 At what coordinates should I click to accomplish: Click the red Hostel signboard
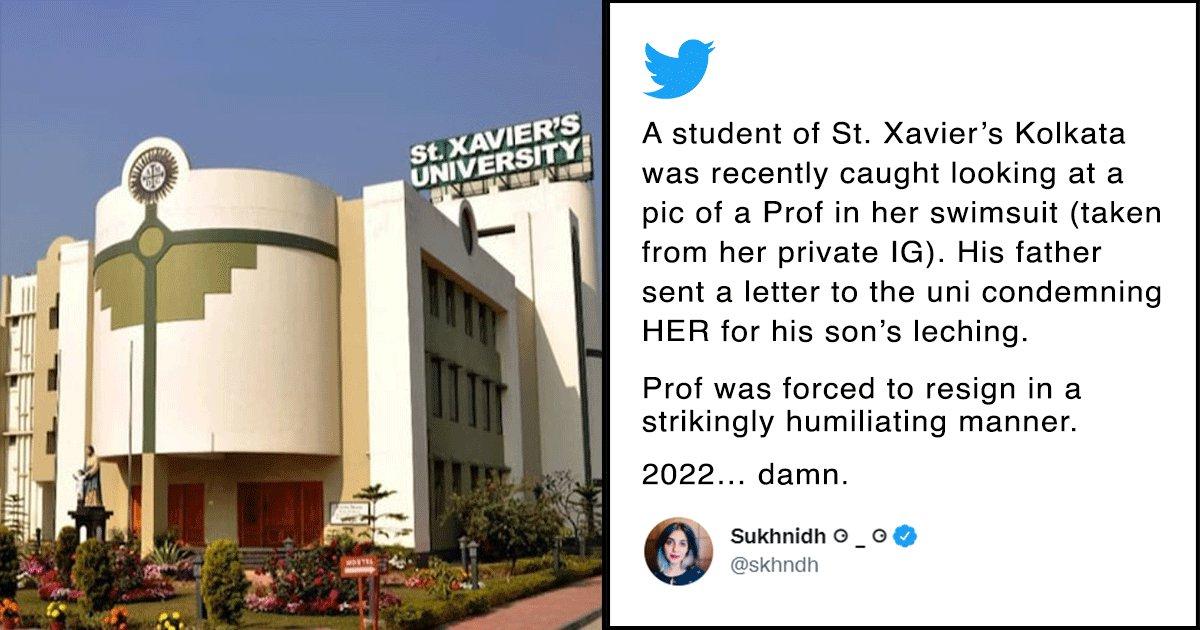[357, 564]
